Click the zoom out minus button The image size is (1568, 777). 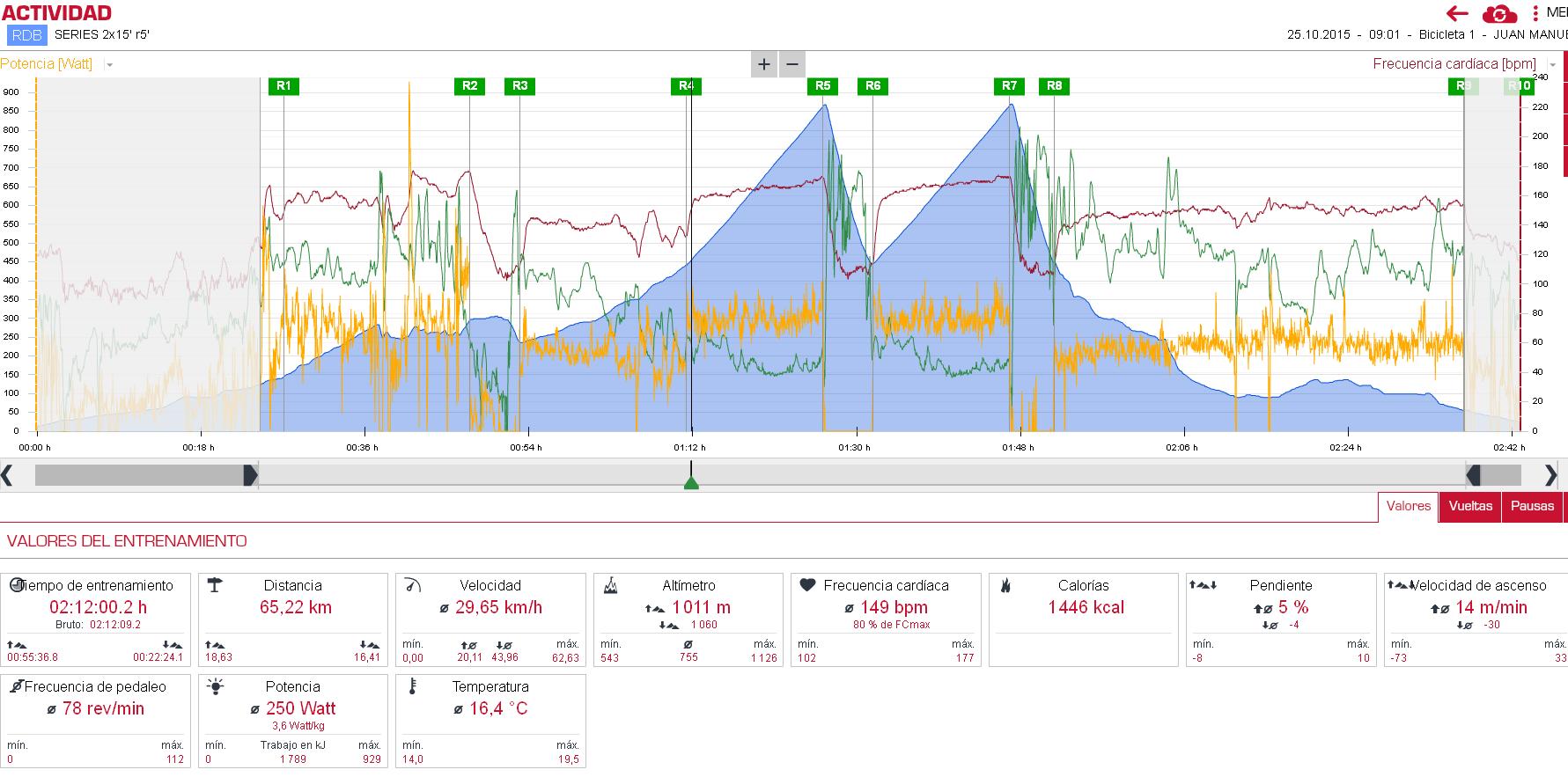pos(792,64)
